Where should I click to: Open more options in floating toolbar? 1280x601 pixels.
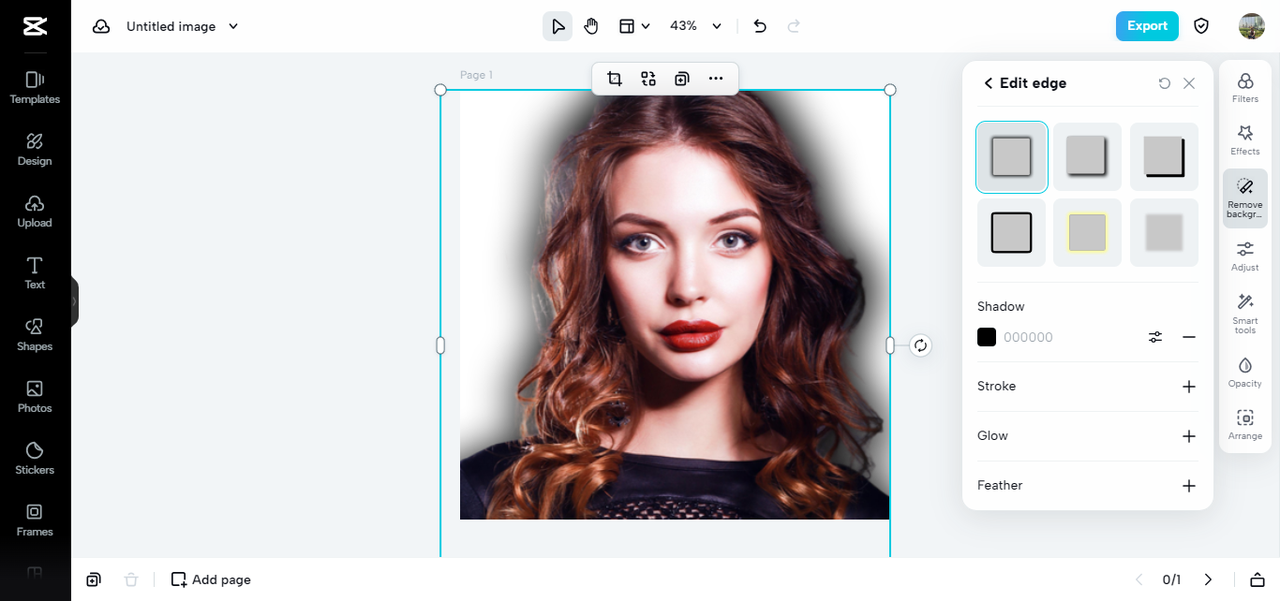coord(716,78)
